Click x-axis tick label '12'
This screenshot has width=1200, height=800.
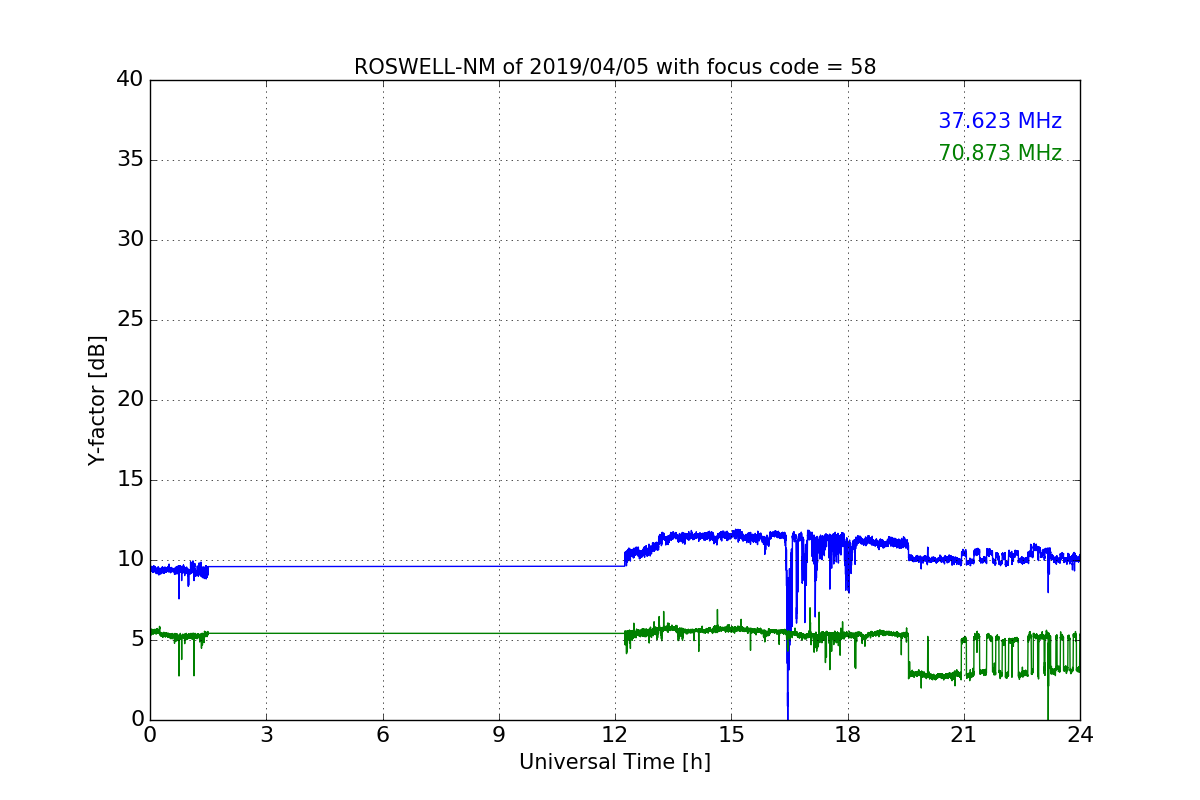tap(615, 735)
